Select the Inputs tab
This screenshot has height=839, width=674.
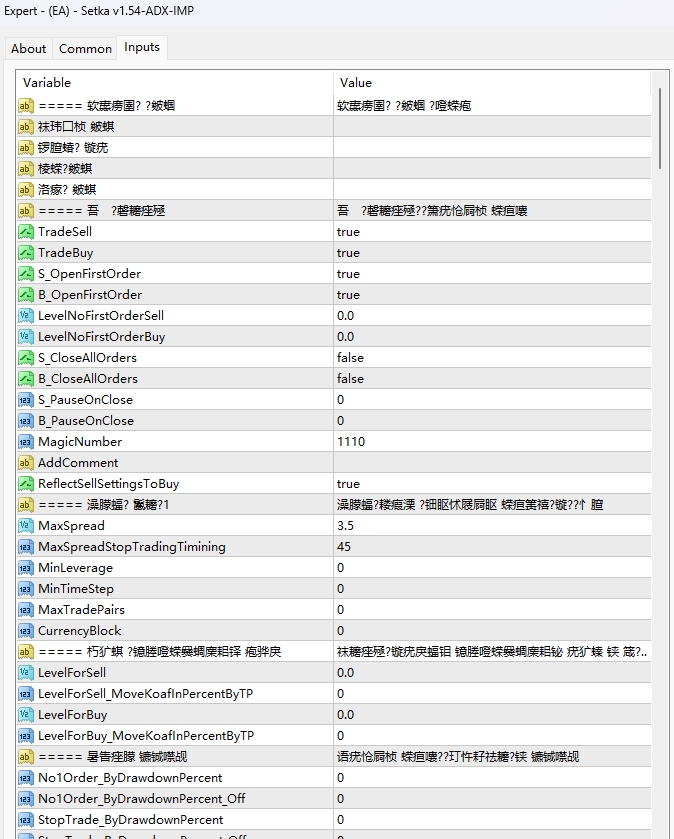coord(142,48)
